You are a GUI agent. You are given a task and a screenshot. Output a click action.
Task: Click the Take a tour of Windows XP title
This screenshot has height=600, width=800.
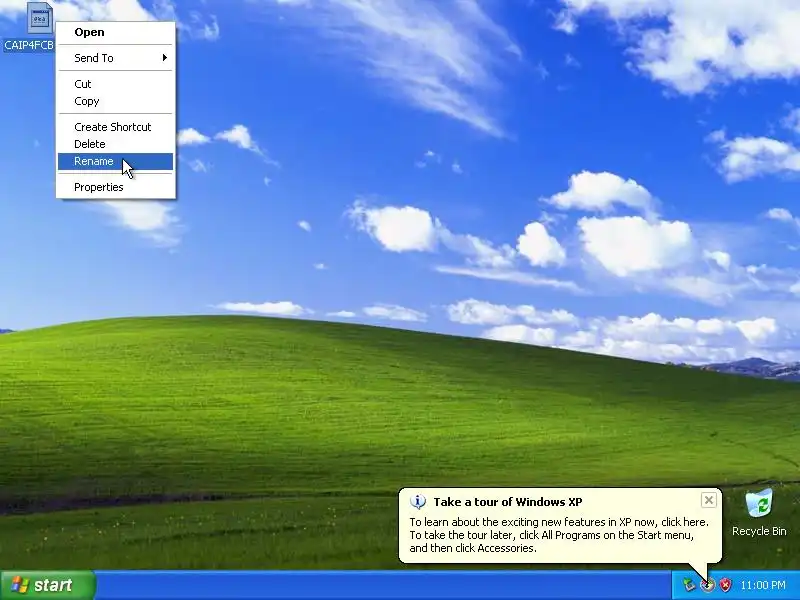[508, 502]
